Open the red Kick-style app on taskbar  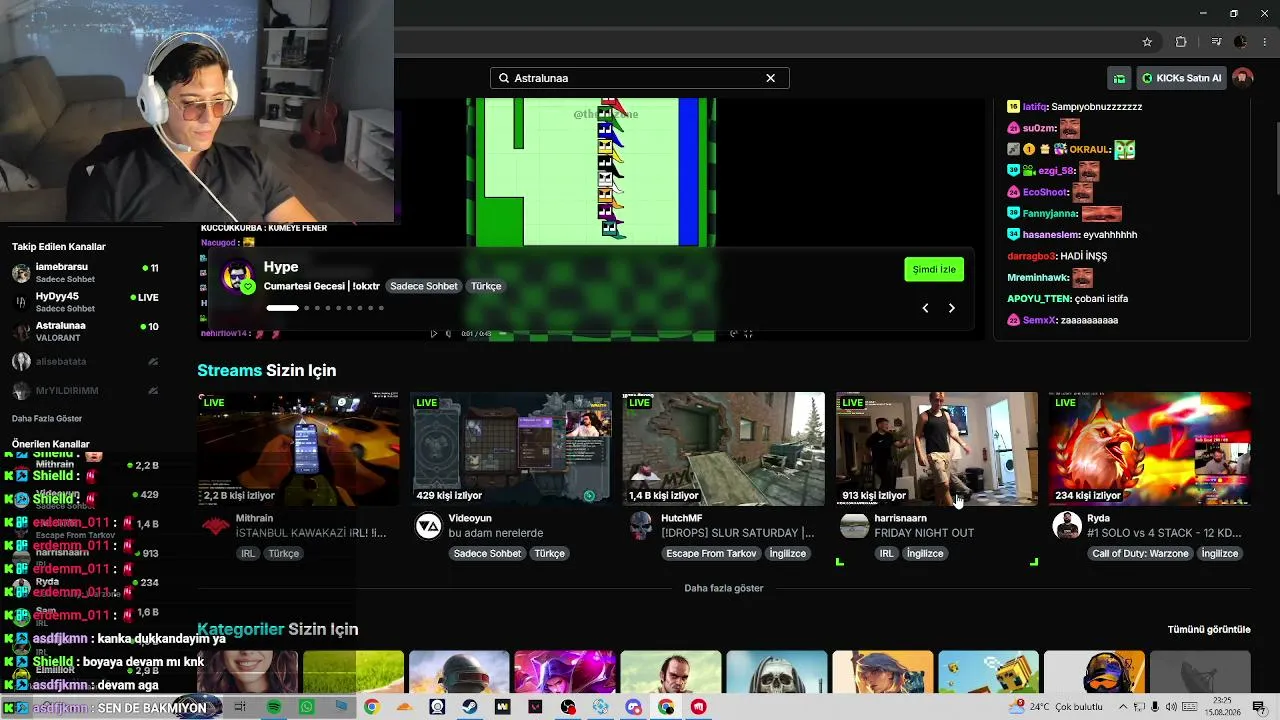699,707
